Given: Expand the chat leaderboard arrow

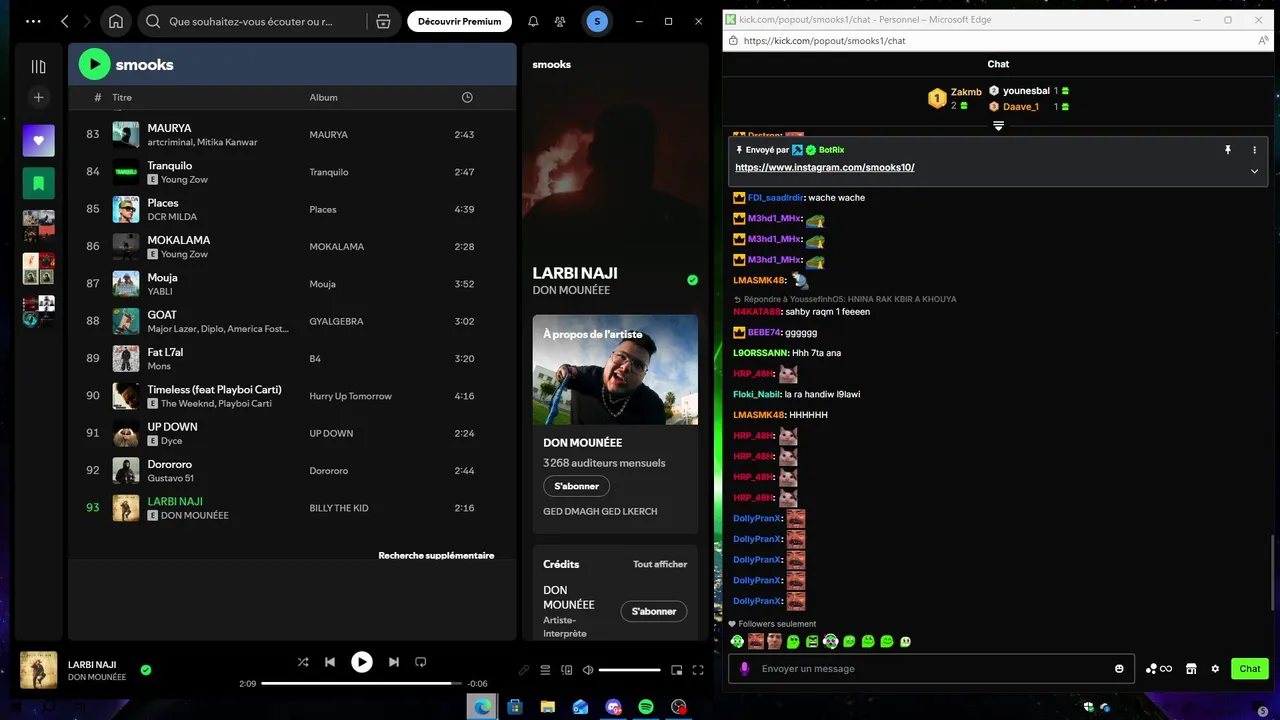Looking at the screenshot, I should click(x=998, y=126).
